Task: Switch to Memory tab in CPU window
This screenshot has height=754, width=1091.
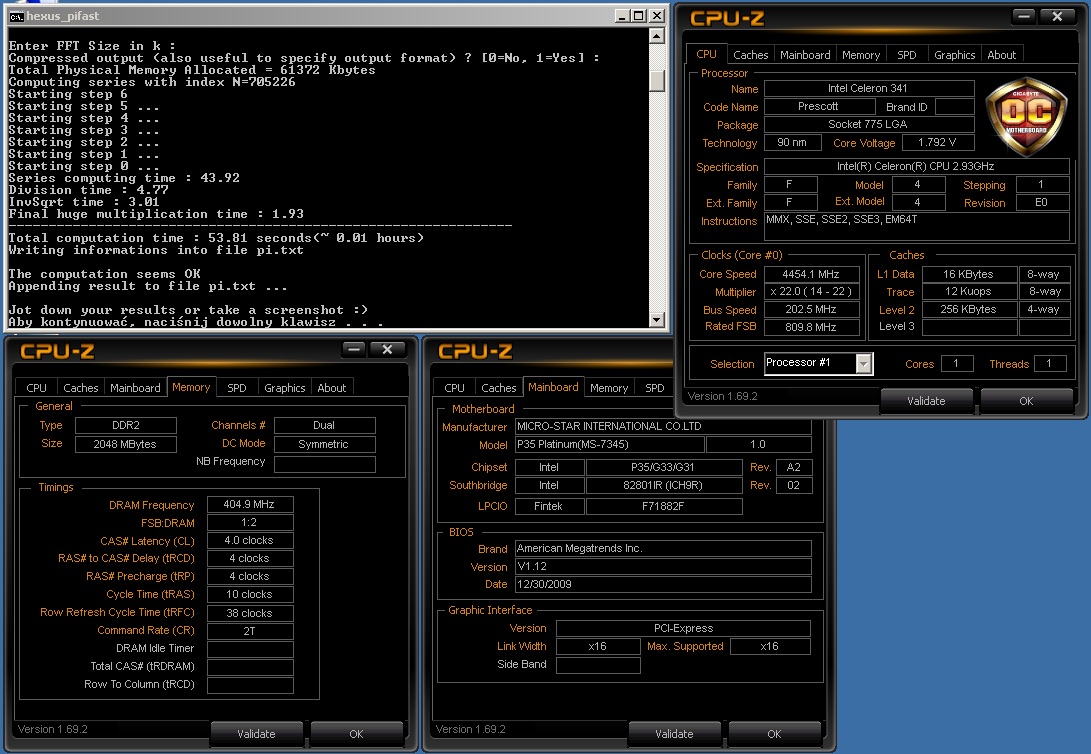Action: point(861,55)
